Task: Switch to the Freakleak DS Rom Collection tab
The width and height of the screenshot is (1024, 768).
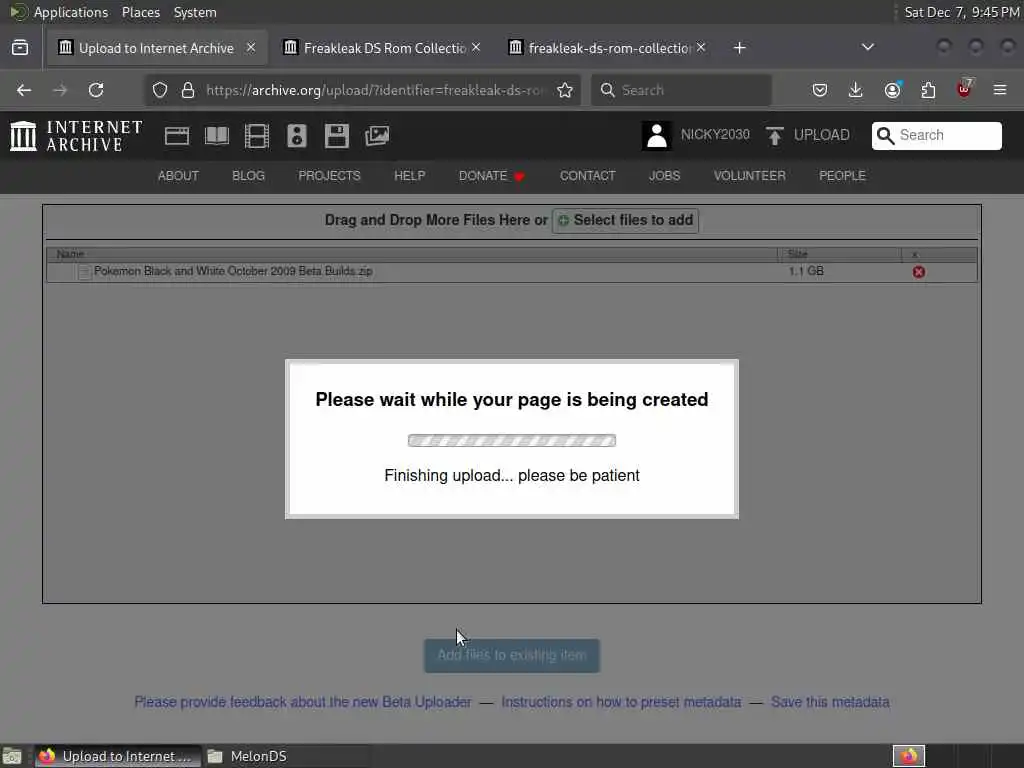Action: pos(382,48)
